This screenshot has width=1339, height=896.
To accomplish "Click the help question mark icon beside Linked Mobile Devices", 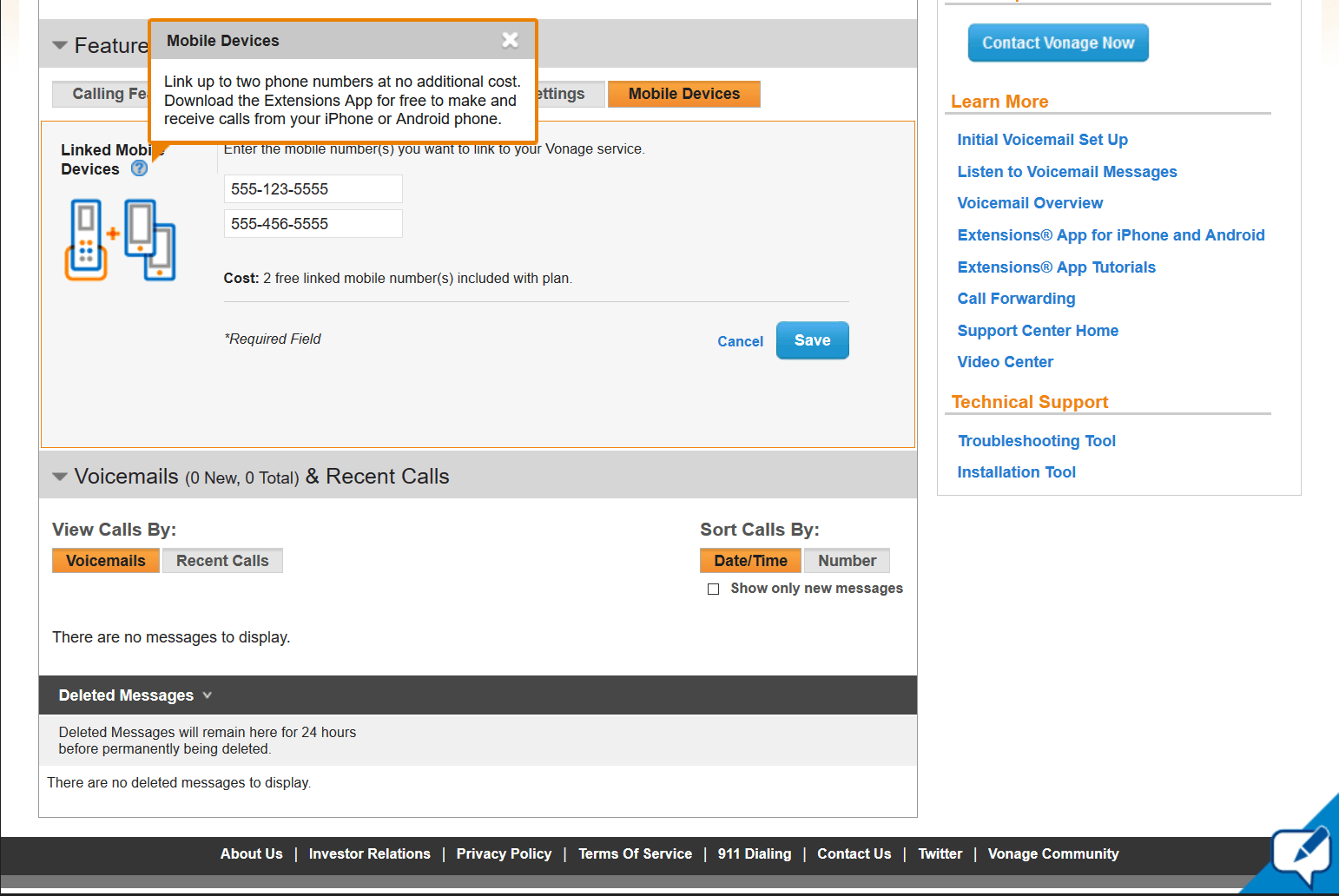I will (x=139, y=168).
